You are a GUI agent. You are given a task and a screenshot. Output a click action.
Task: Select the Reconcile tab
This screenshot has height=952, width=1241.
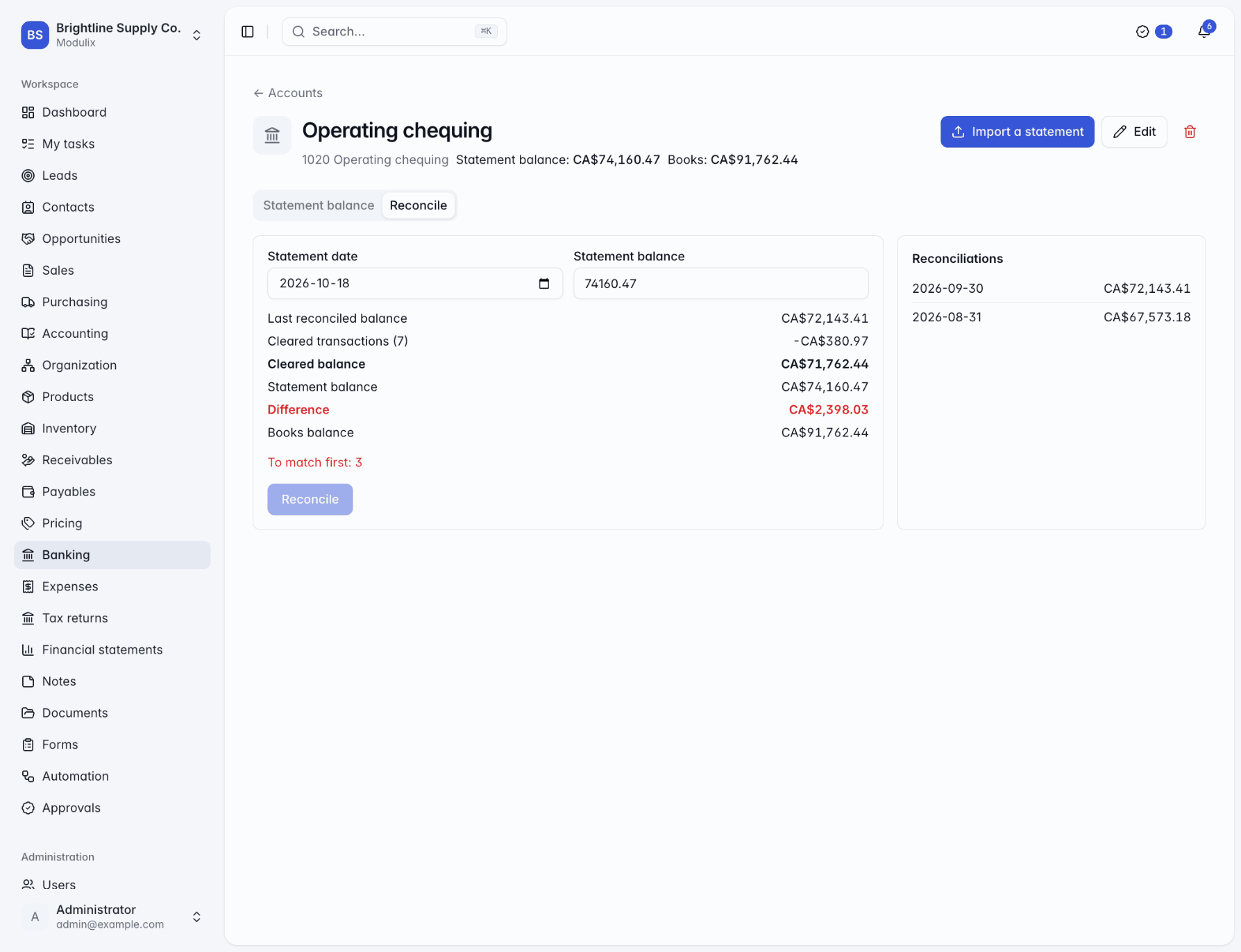tap(419, 205)
